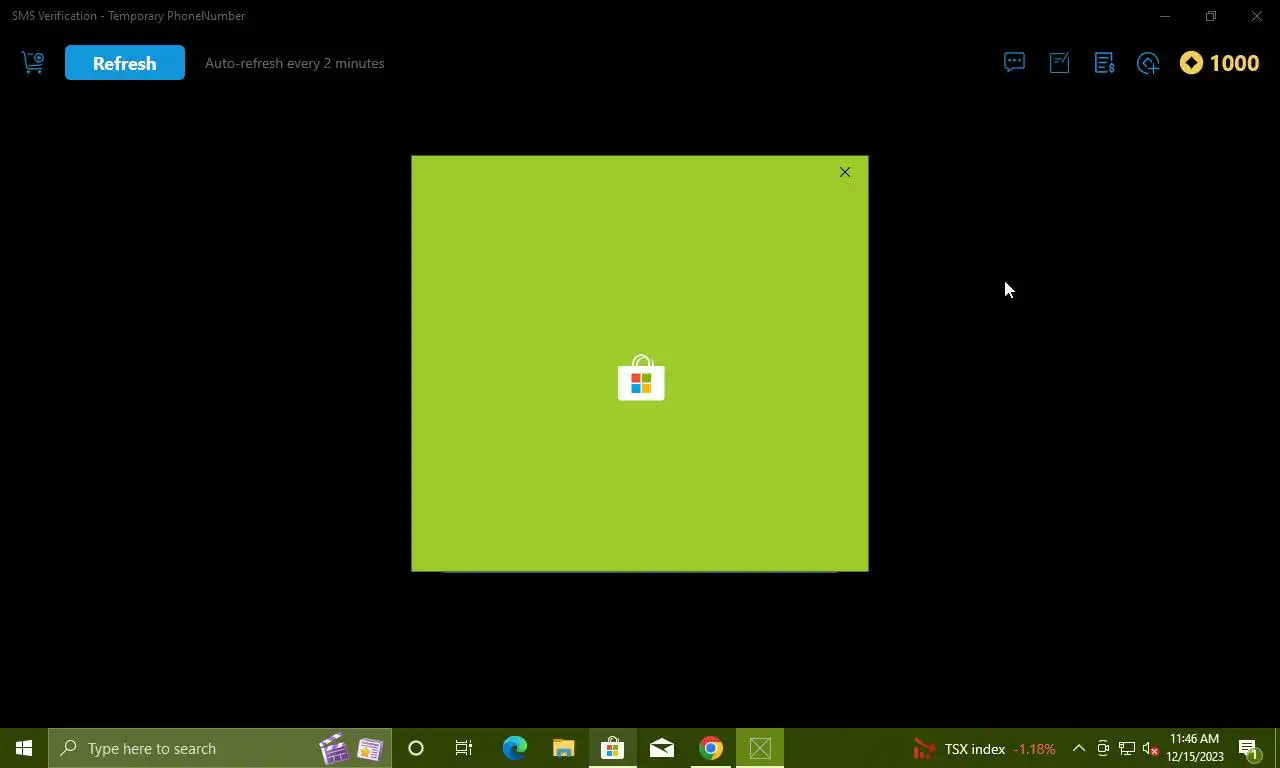This screenshot has width=1280, height=768.
Task: Click the Microsoft Store bag logo in dialog
Action: tap(641, 378)
